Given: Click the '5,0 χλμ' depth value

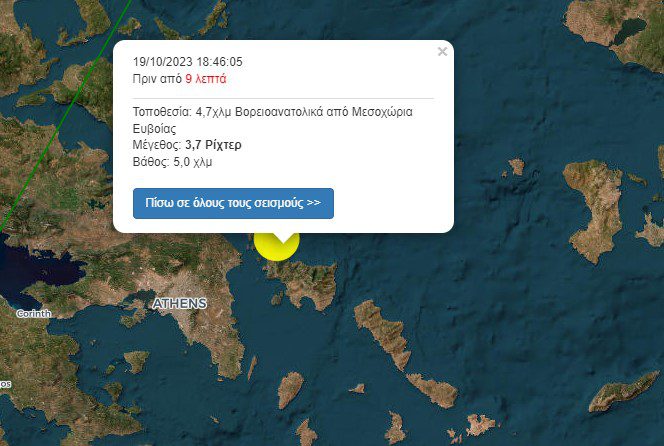Looking at the screenshot, I should [x=193, y=162].
